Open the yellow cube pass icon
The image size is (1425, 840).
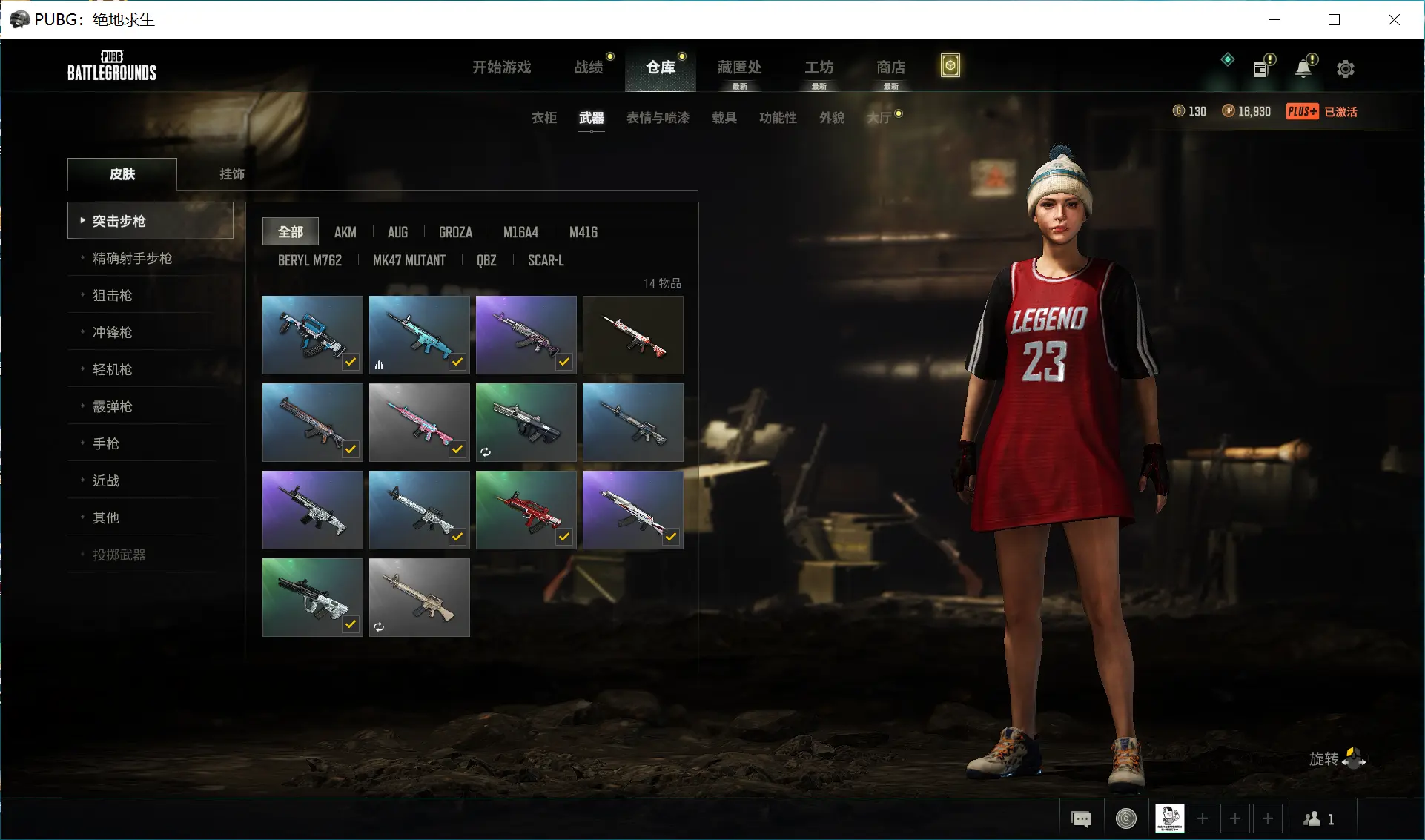pyautogui.click(x=950, y=66)
